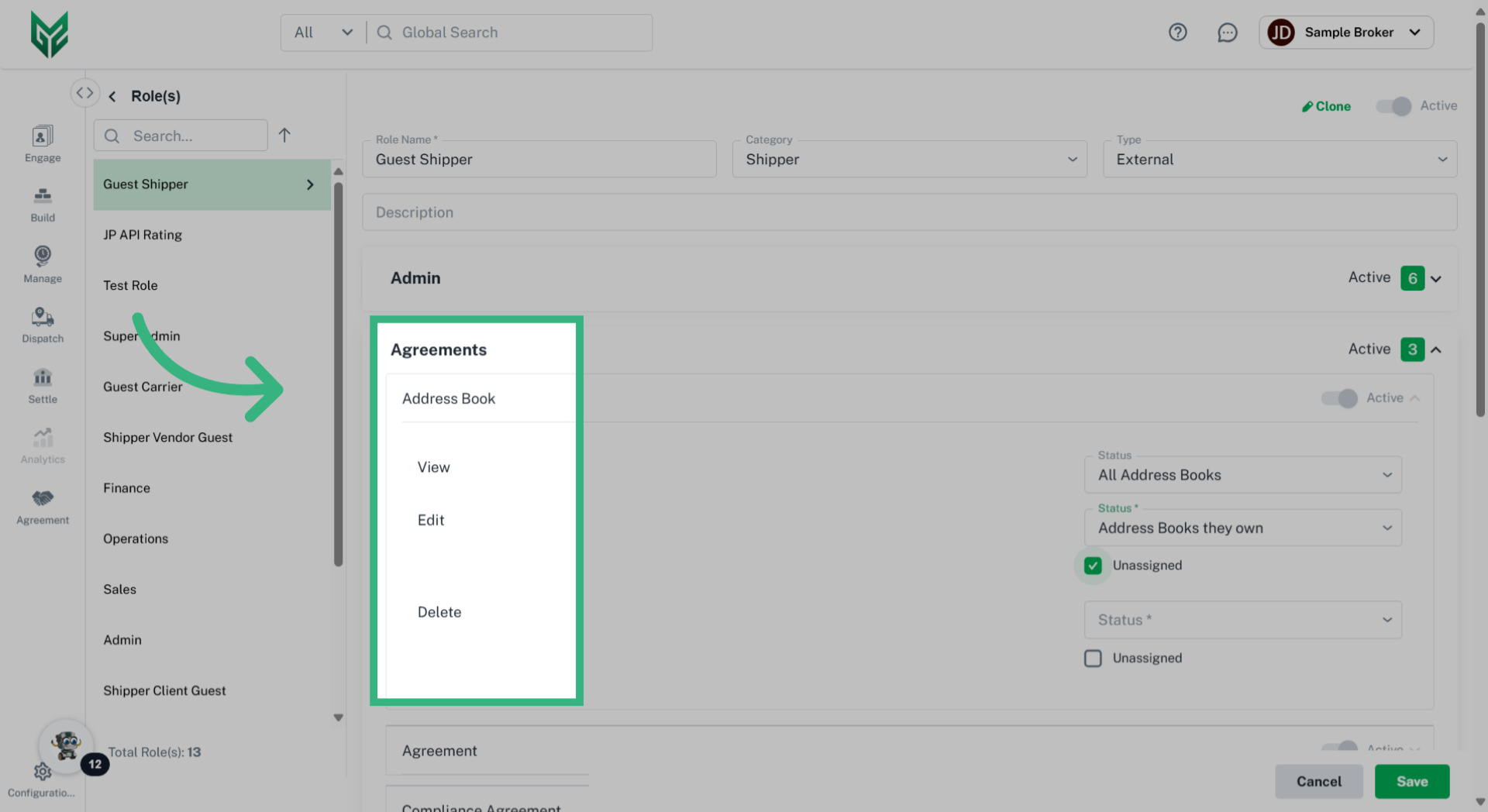1488x812 pixels.
Task: Open the help question mark icon
Action: click(1177, 32)
